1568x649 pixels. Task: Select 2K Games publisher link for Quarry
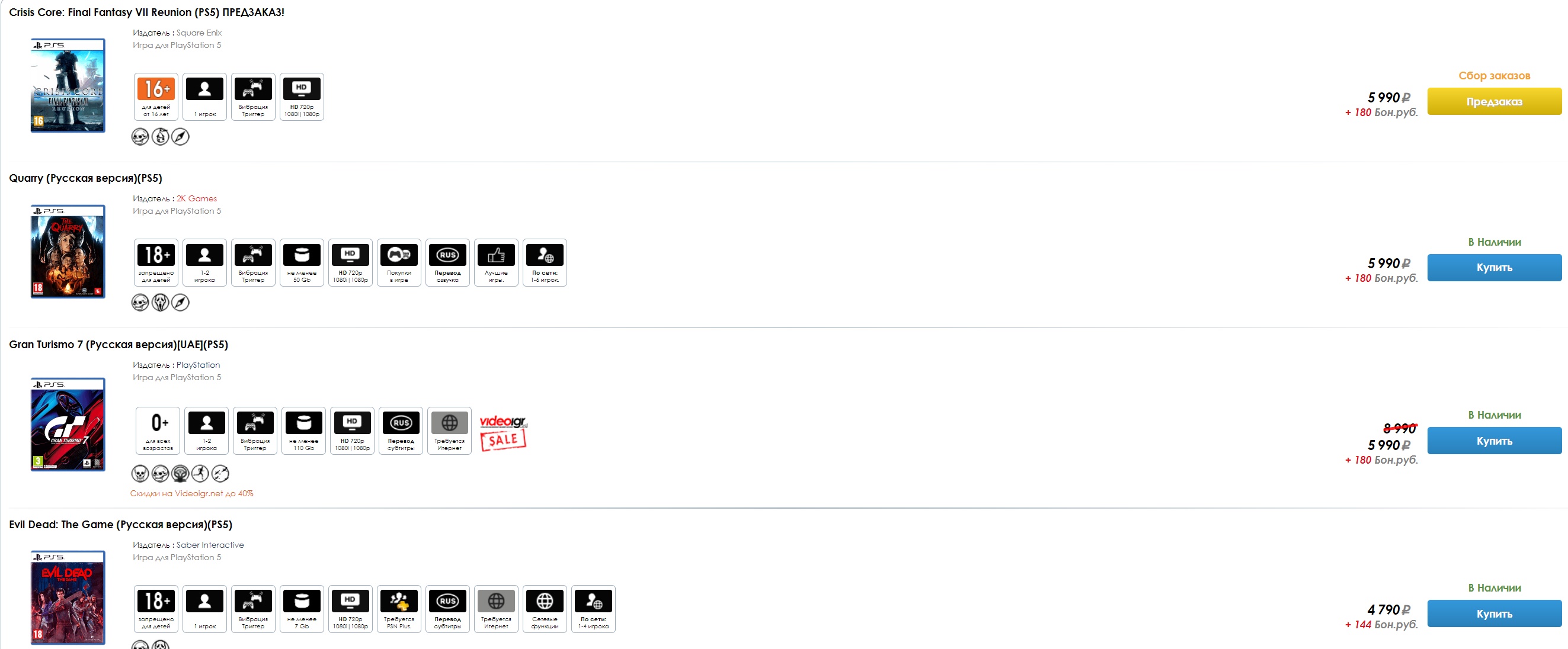pos(196,198)
